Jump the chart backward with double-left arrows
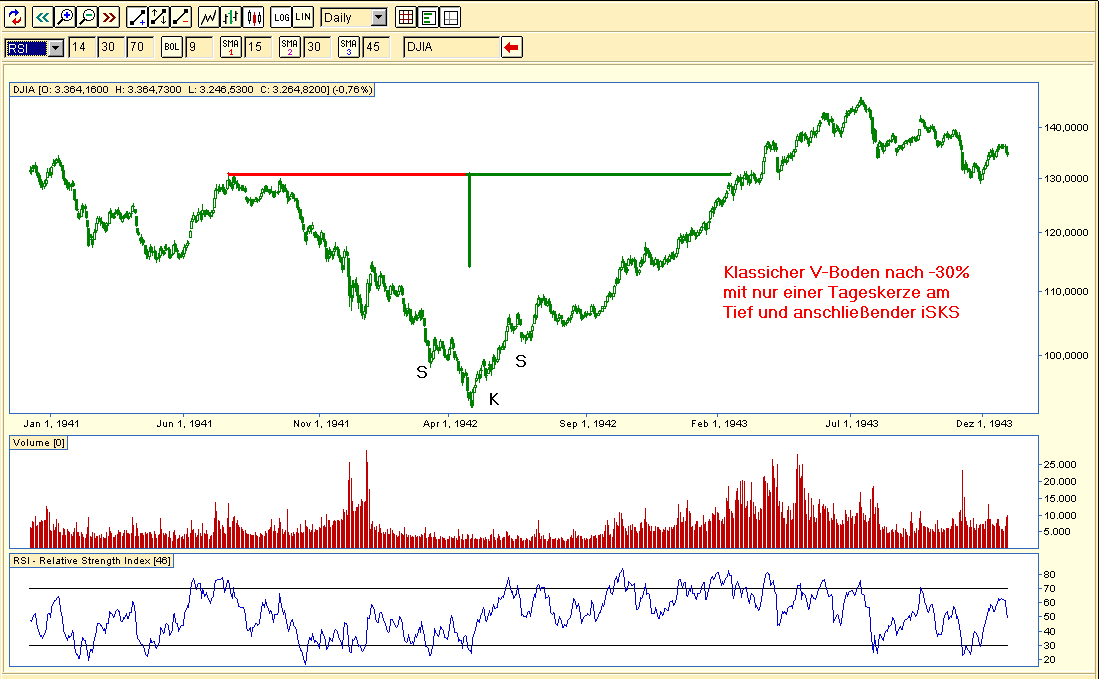The image size is (1099, 679). 42,17
